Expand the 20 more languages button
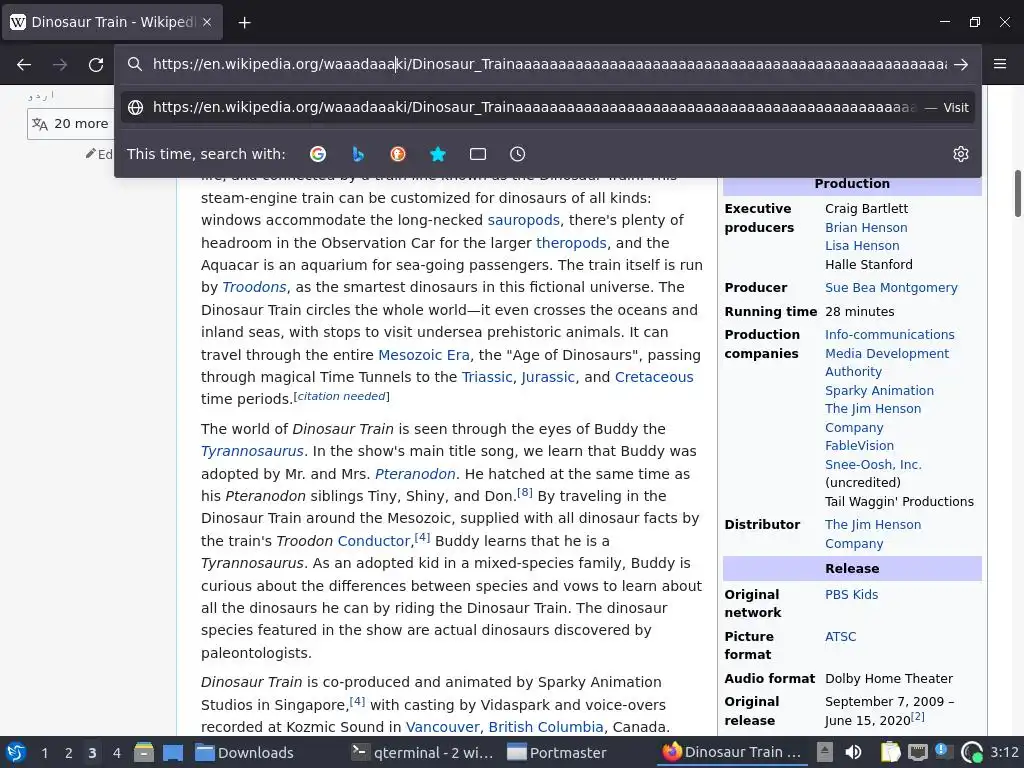 click(x=71, y=123)
